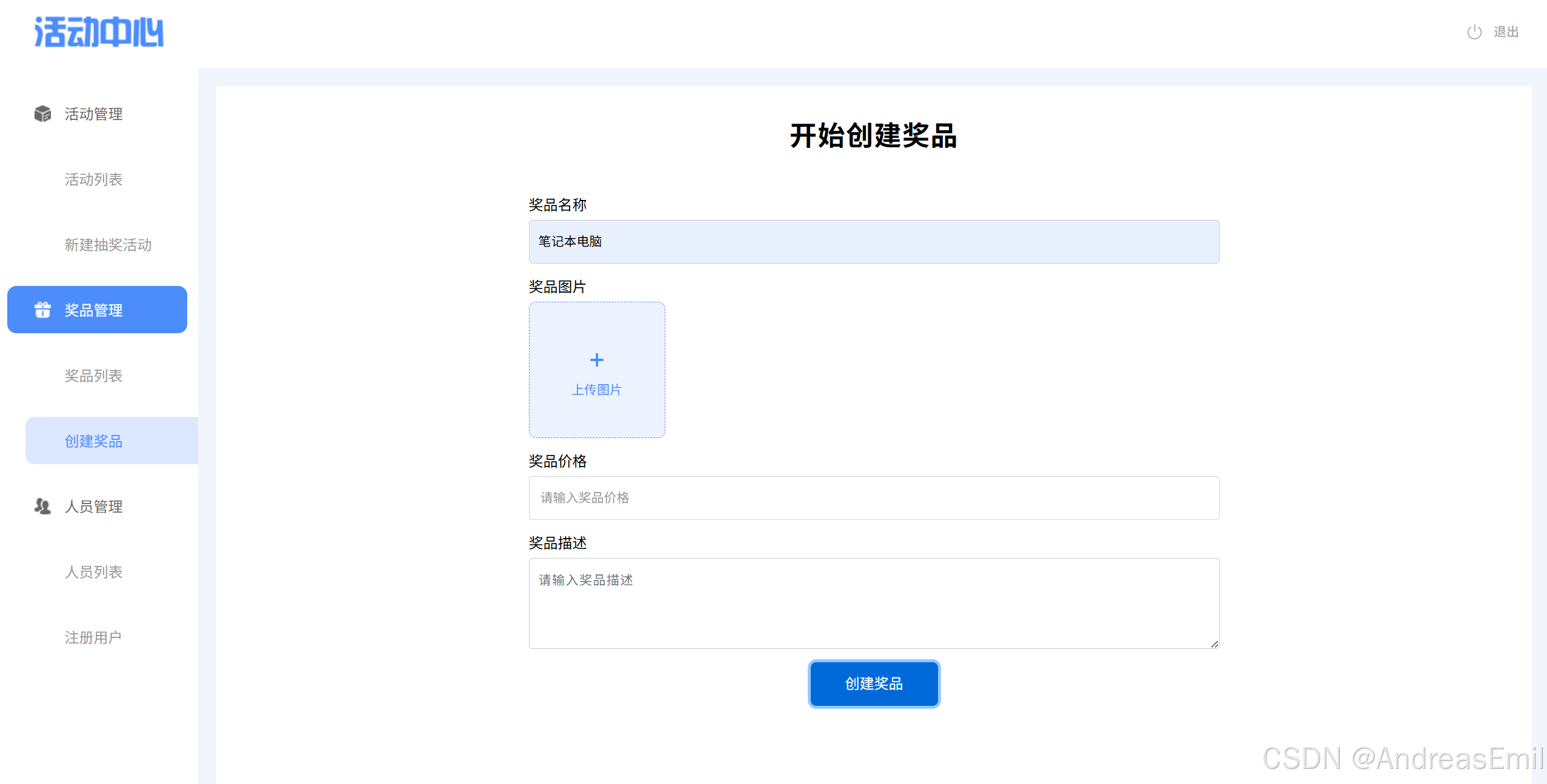
Task: Select 创建奖品 sidebar item
Action: click(94, 441)
